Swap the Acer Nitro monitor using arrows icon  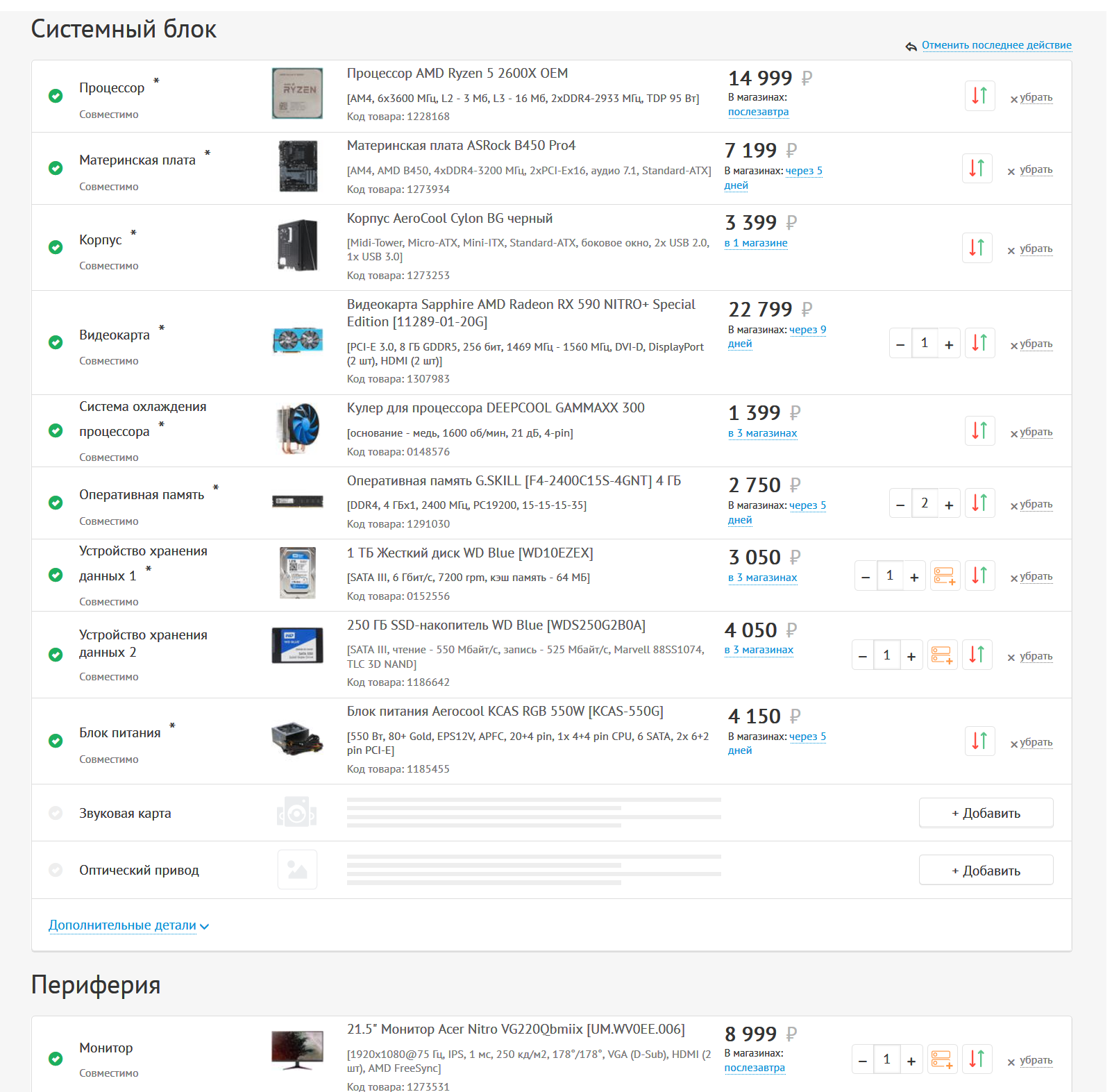(977, 1059)
